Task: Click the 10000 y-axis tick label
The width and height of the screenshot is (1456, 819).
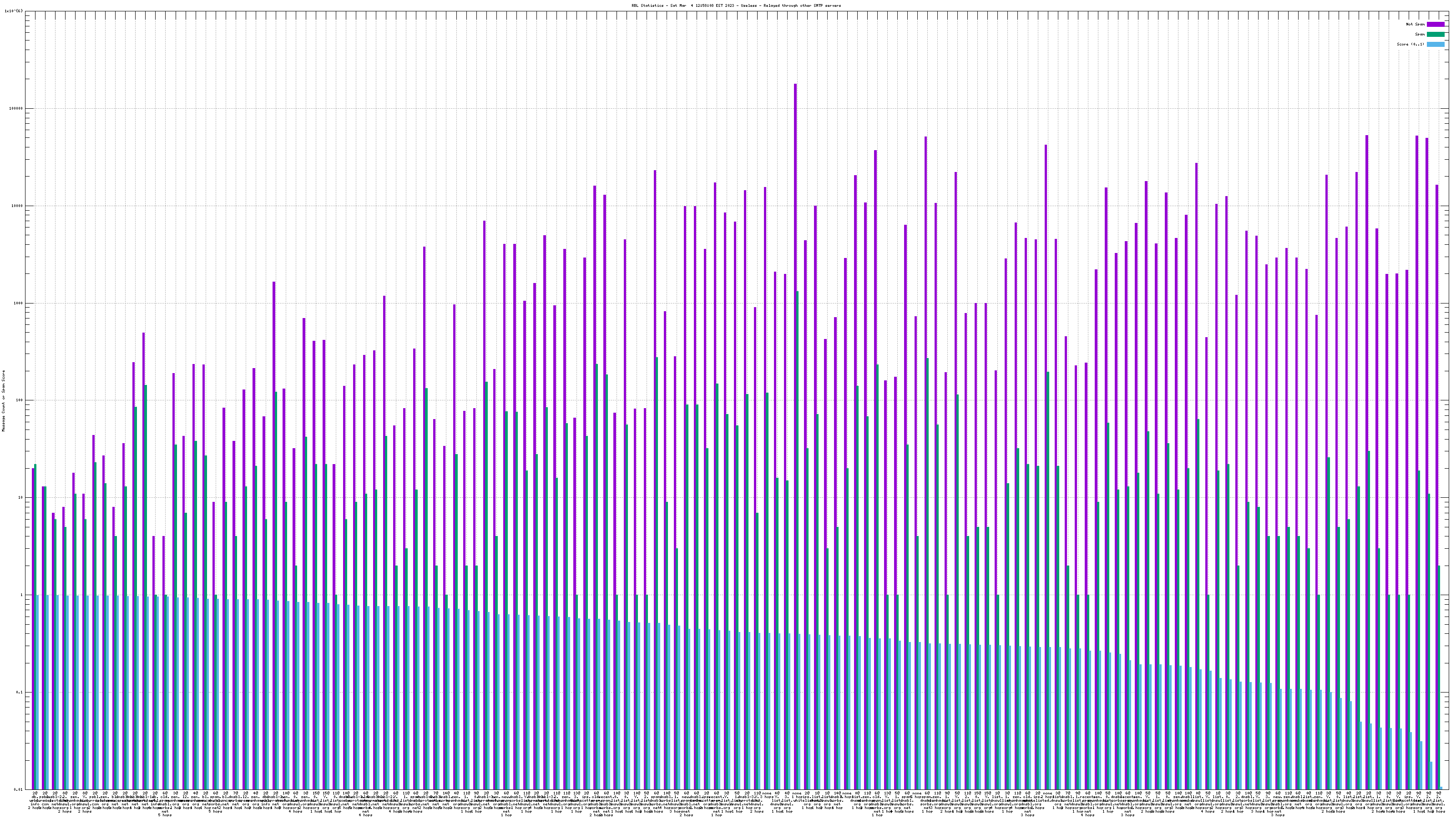Action: click(x=18, y=206)
